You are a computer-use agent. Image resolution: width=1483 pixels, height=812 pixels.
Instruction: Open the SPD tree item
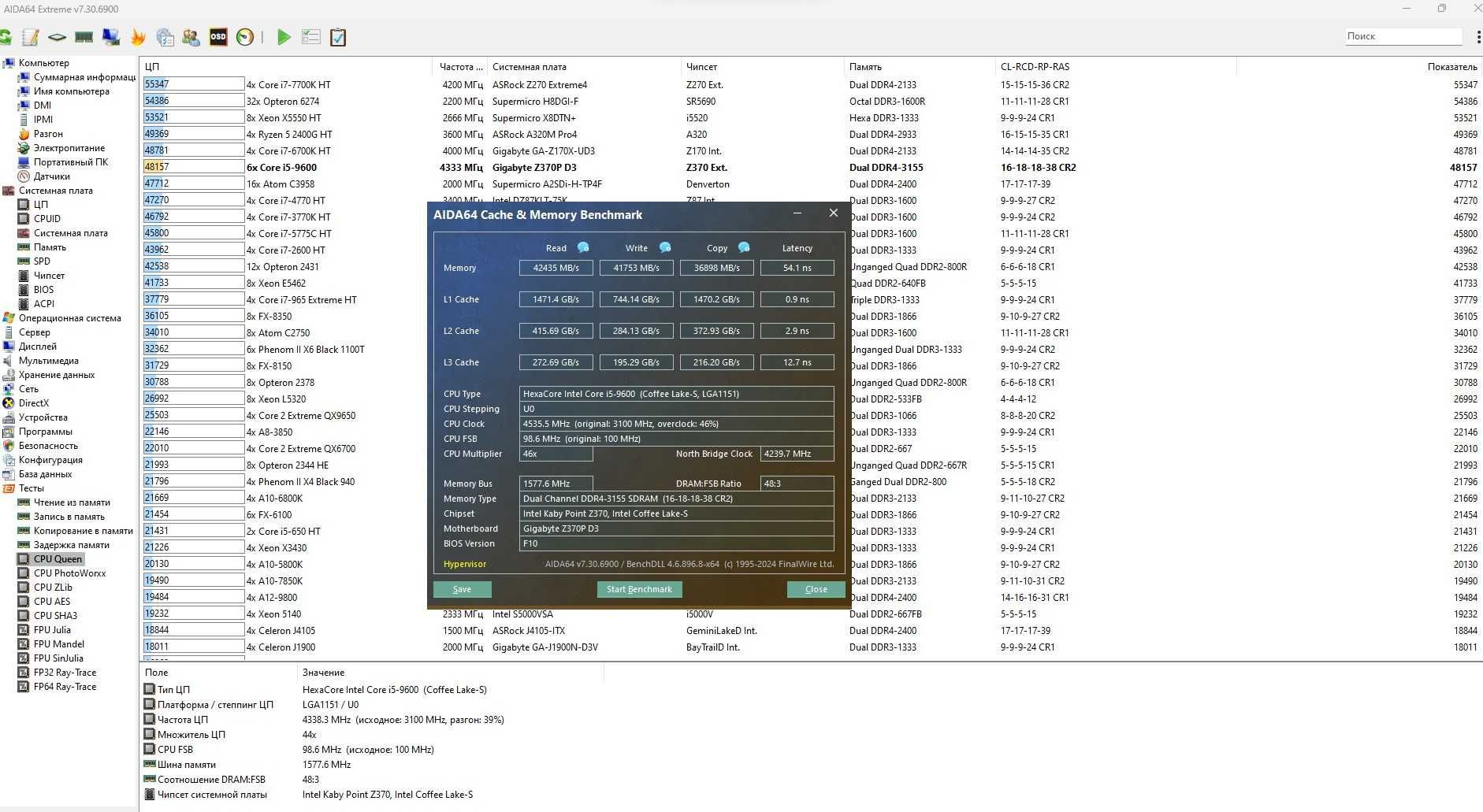coord(42,261)
